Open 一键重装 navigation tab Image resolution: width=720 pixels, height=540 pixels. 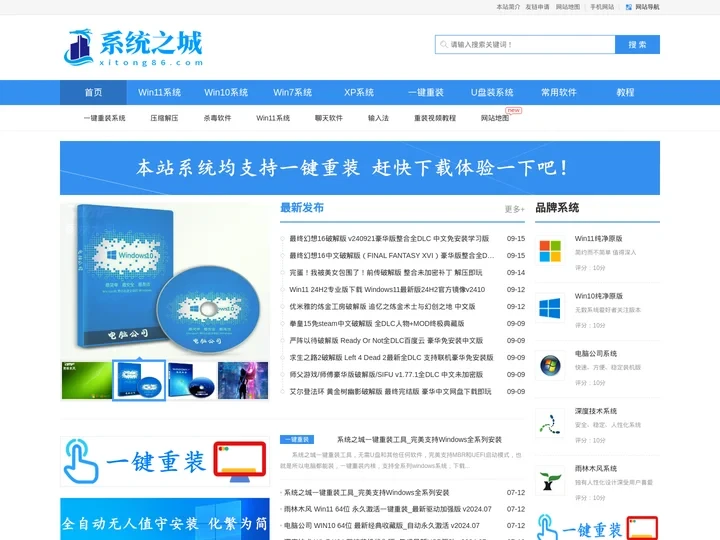pos(426,92)
